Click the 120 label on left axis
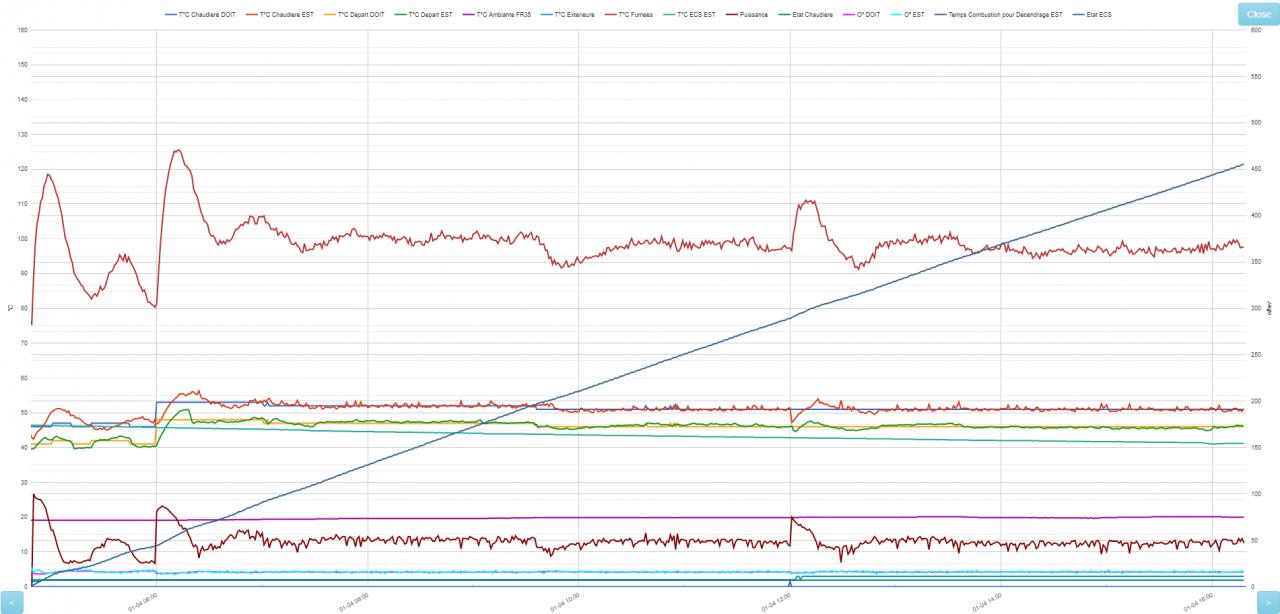 click(x=23, y=169)
